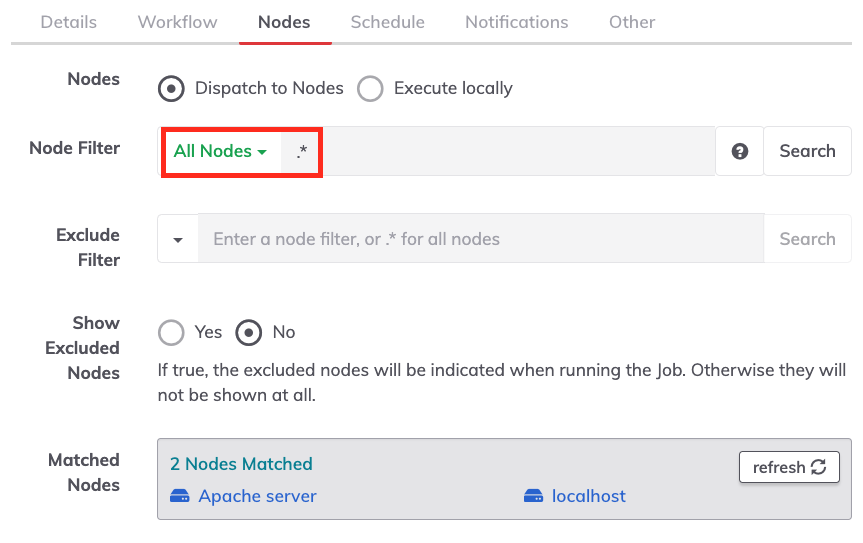
Task: Expand the Exclude Filter dropdown arrow
Action: tap(178, 239)
